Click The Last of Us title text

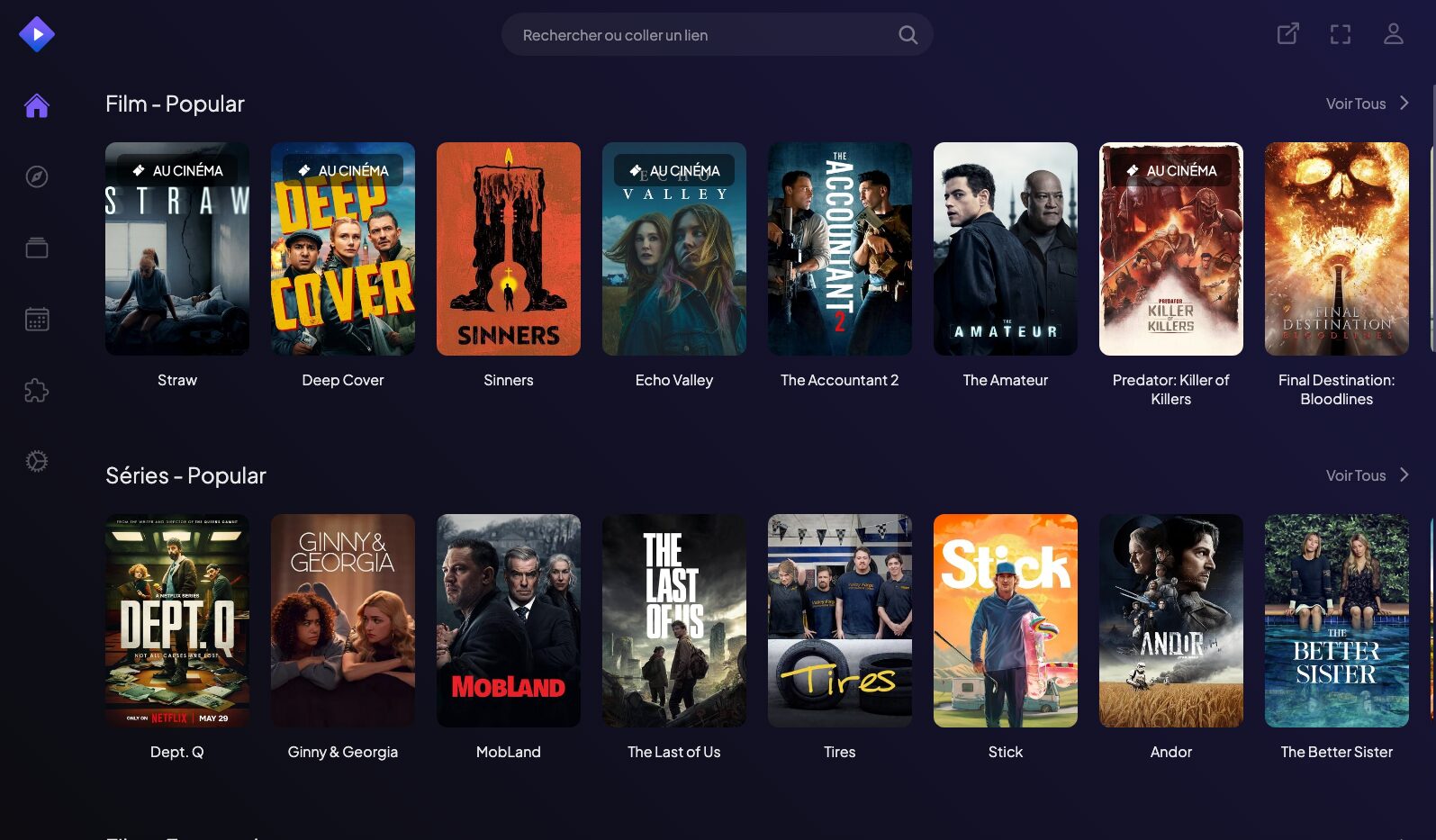coord(674,752)
